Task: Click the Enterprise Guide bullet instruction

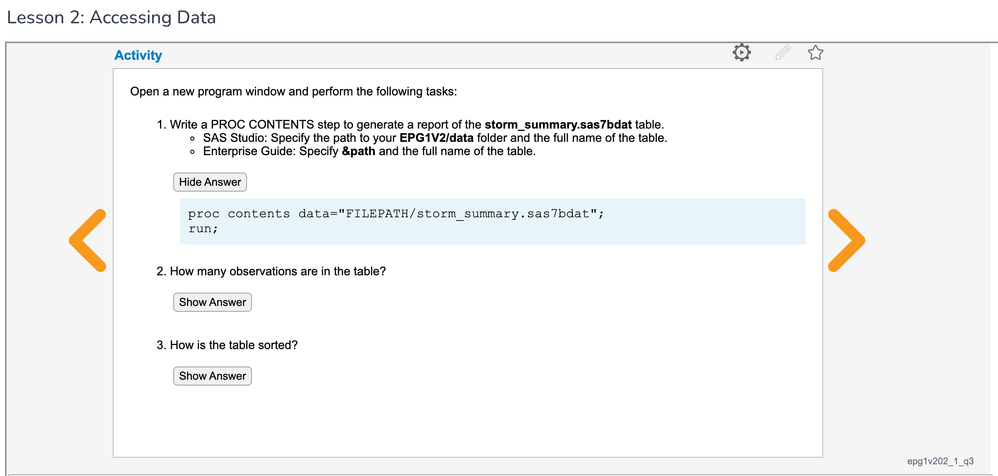Action: [368, 151]
